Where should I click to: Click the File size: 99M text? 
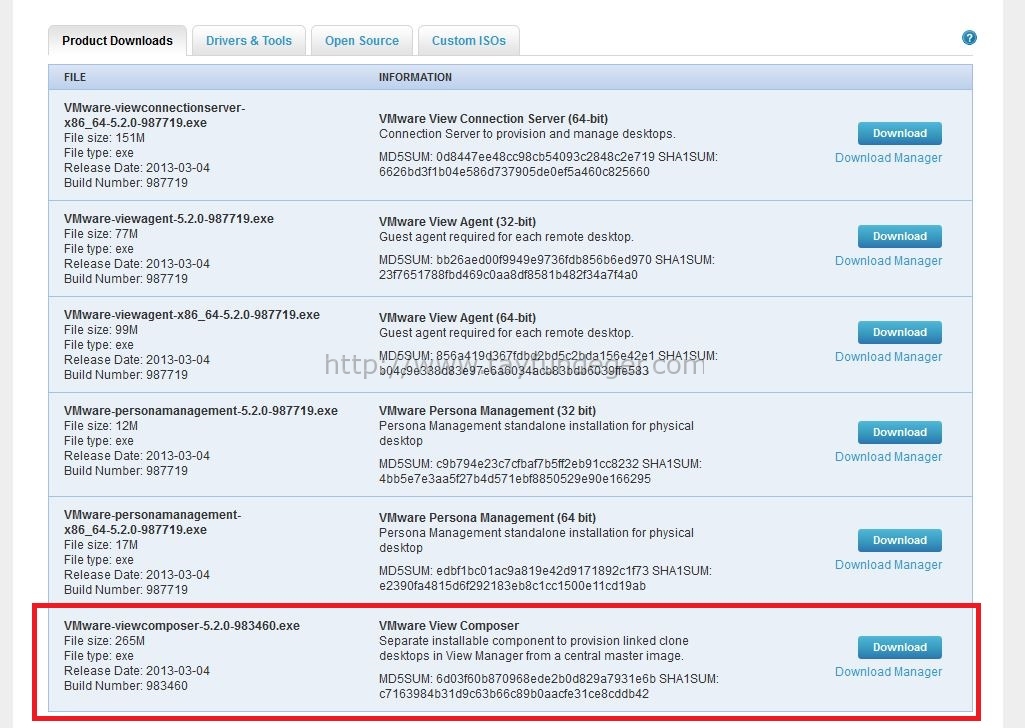pyautogui.click(x=101, y=330)
